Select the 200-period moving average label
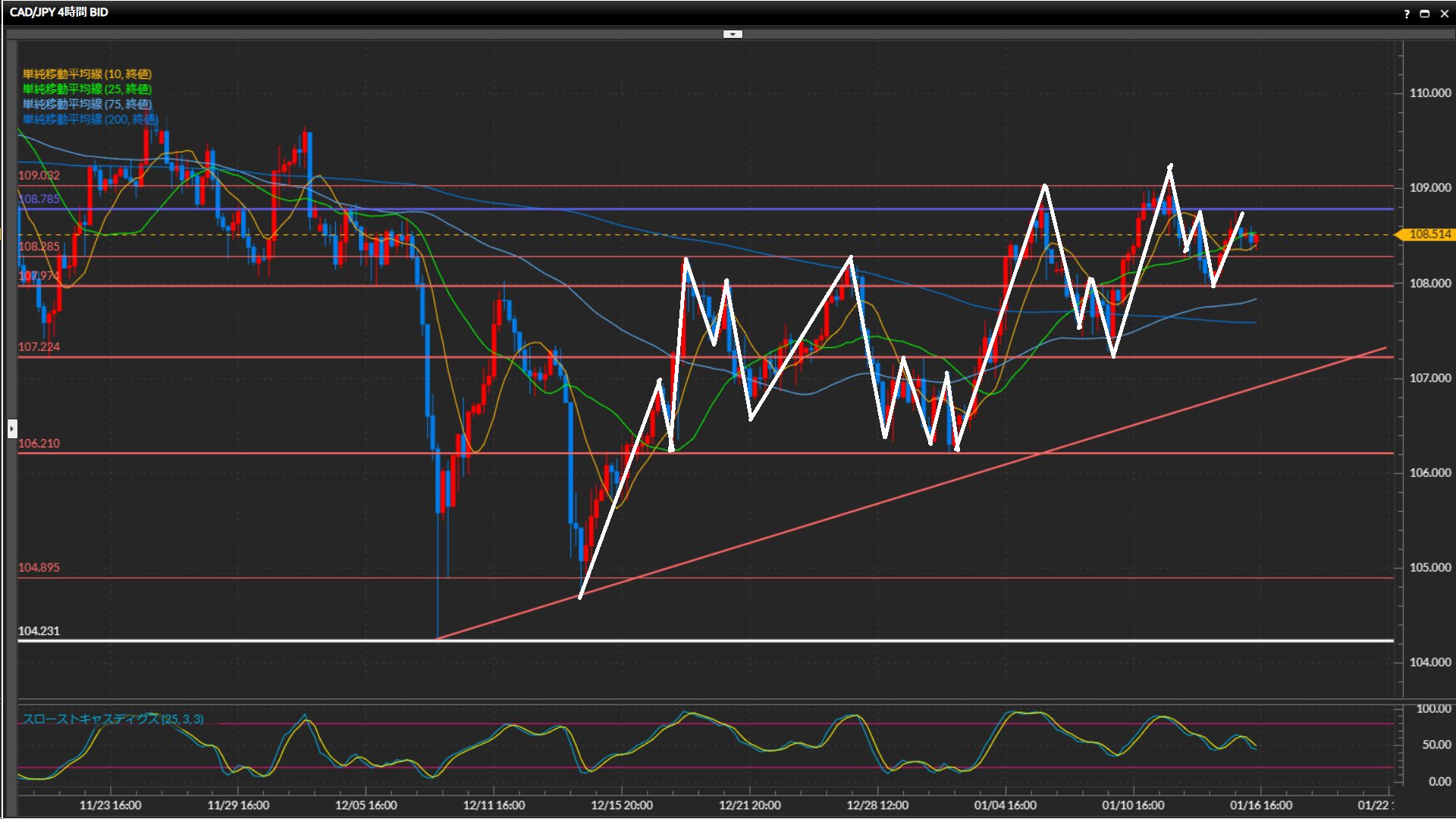The height and width of the screenshot is (819, 1456). [89, 119]
